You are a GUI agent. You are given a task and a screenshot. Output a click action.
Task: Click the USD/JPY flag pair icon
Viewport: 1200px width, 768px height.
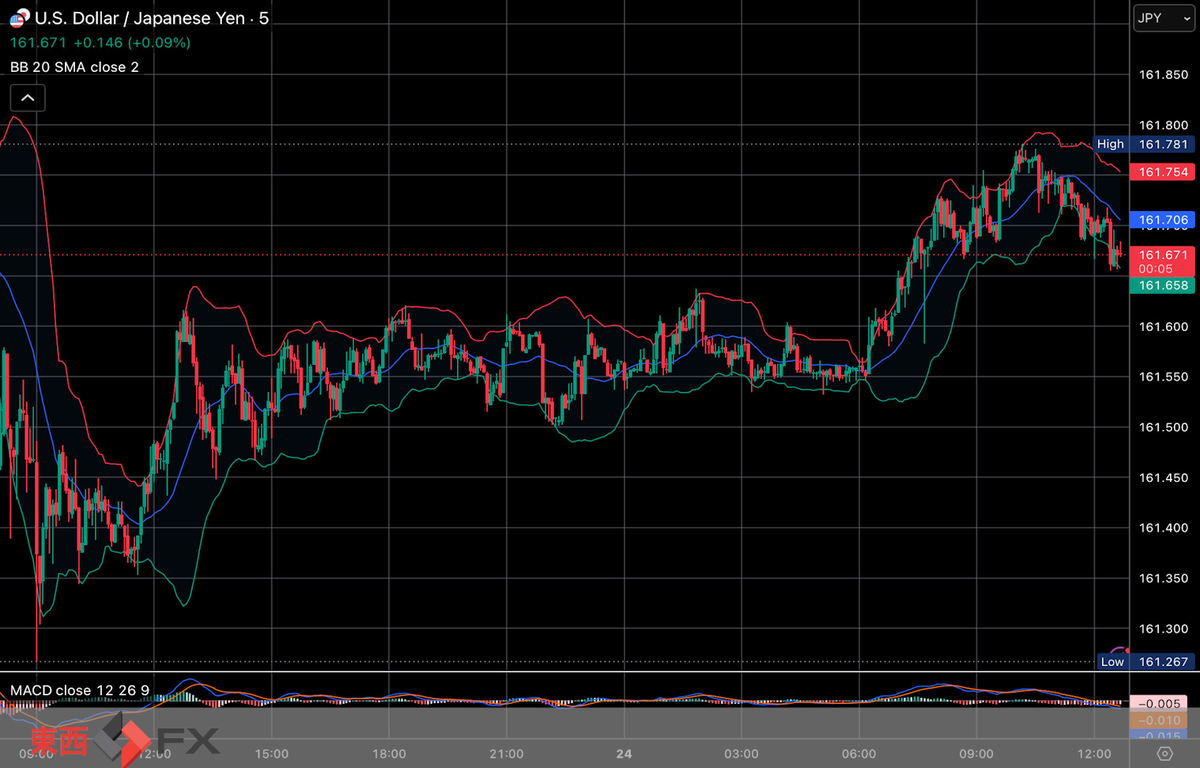tap(18, 18)
